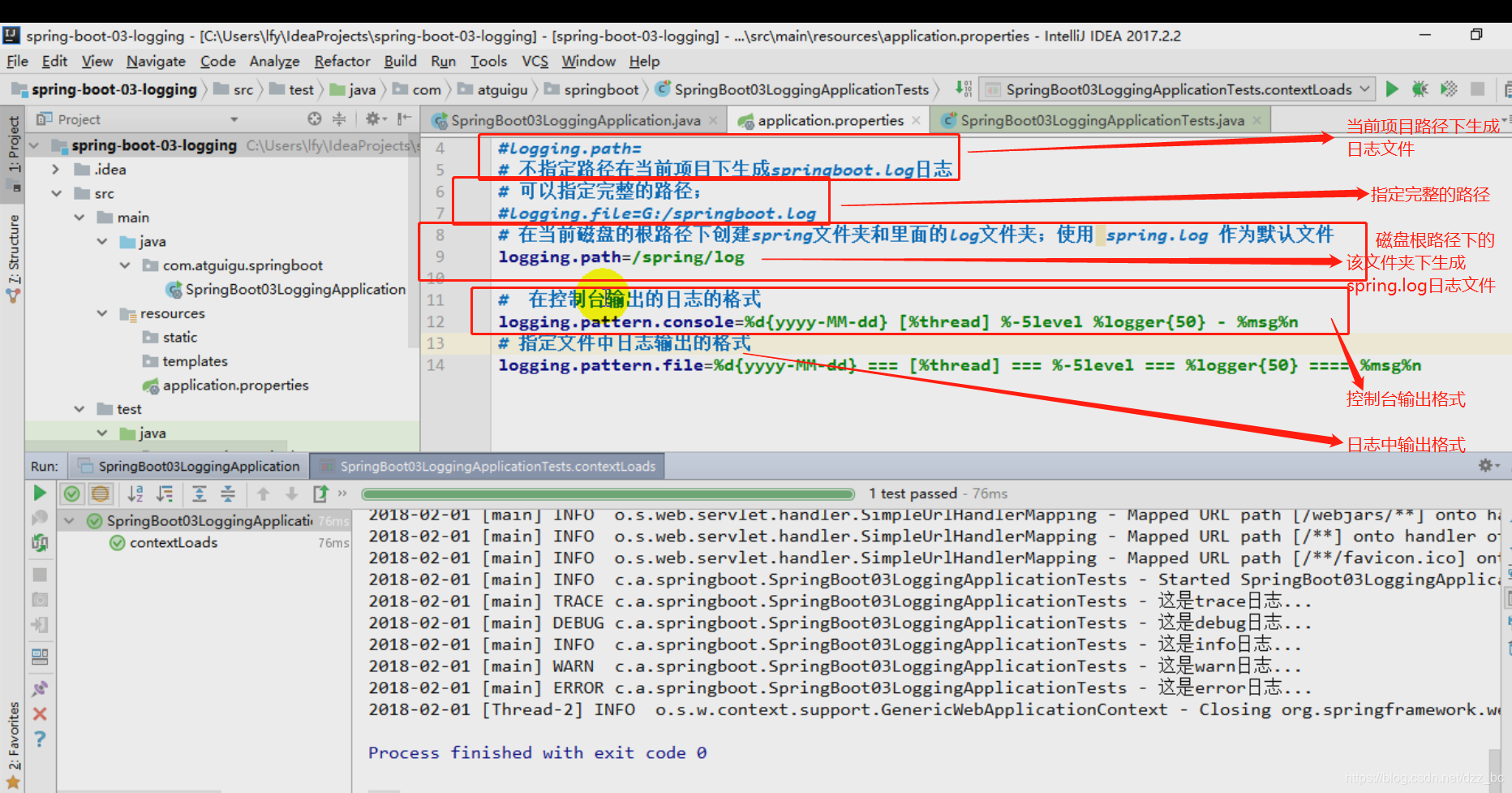Collapse spring-boot-03-logging project root

coord(35,145)
